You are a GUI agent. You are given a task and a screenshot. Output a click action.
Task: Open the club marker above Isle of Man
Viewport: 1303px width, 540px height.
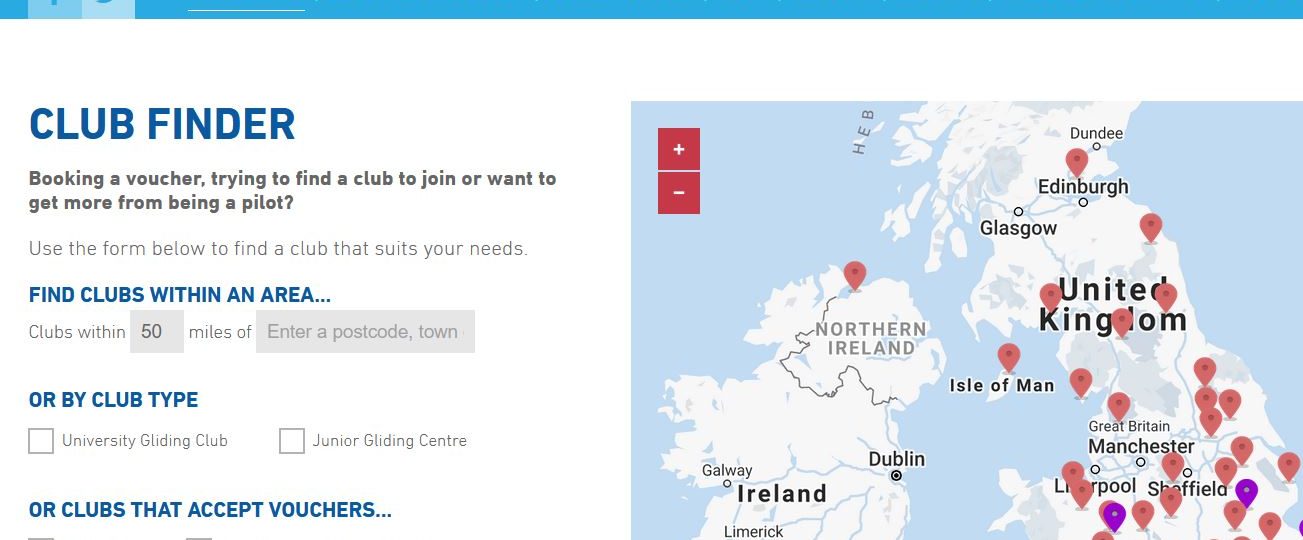(1009, 358)
